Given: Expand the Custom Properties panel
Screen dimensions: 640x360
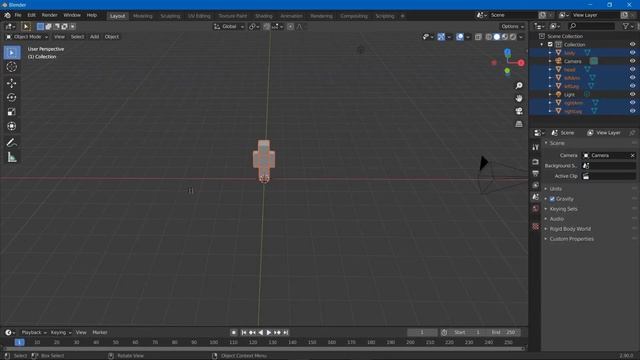Looking at the screenshot, I should pyautogui.click(x=571, y=239).
